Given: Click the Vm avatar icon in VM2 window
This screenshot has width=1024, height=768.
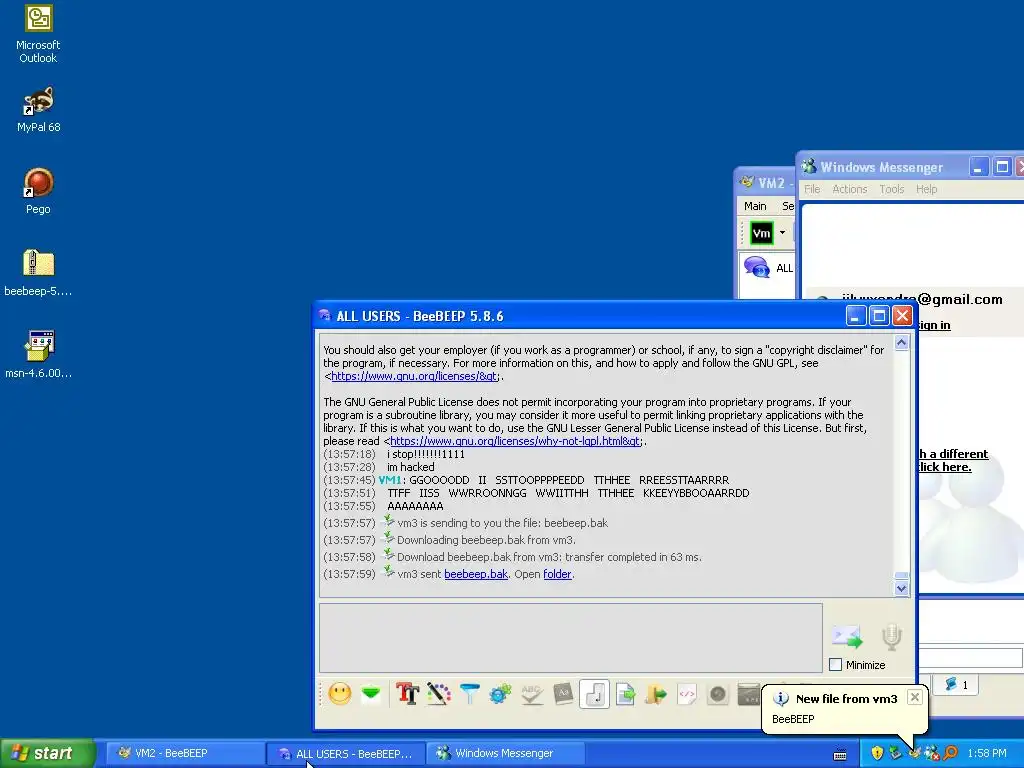Looking at the screenshot, I should pos(761,233).
